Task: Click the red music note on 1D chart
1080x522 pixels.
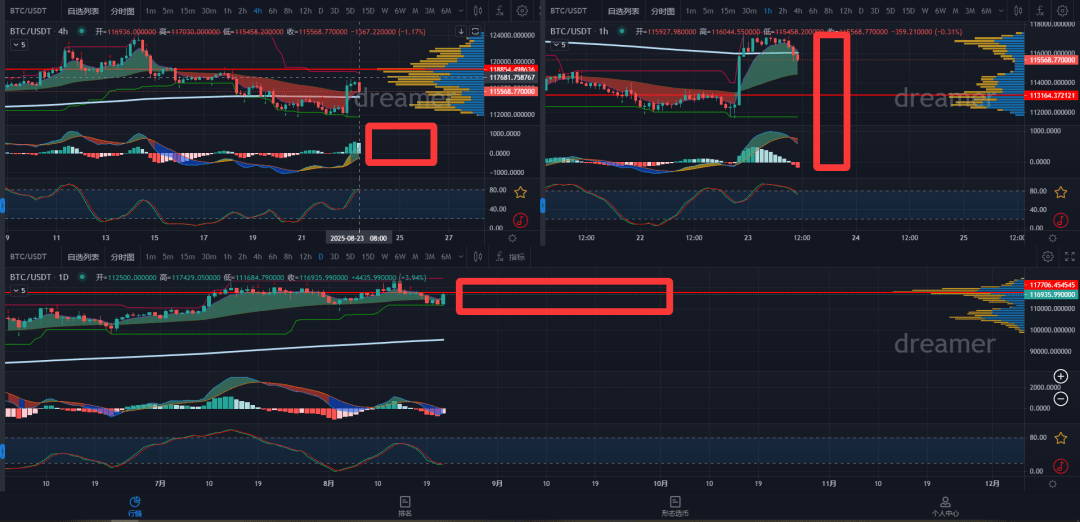Action: 1061,466
